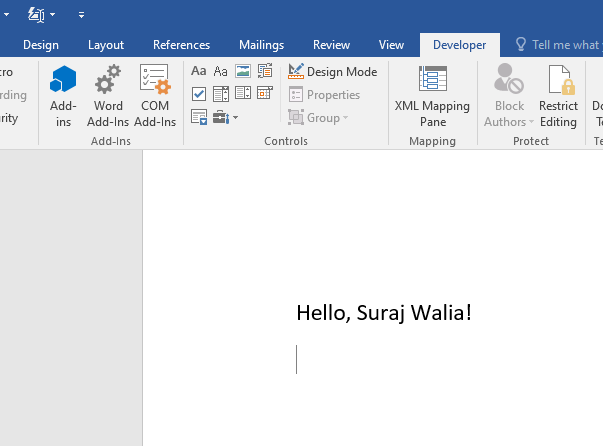
Task: Open the Add-ins store button
Action: (63, 96)
